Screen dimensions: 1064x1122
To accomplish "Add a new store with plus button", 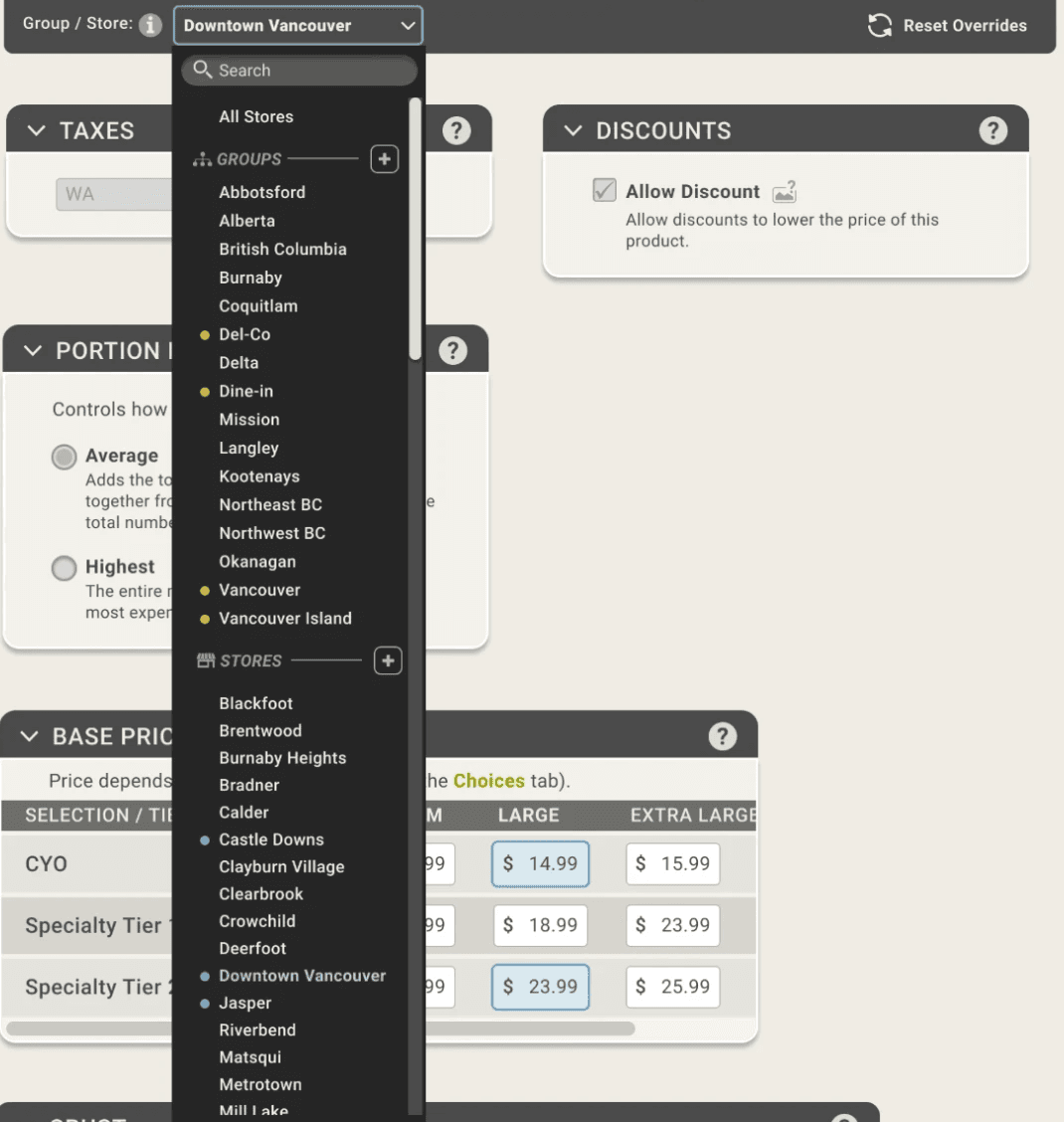I will [x=388, y=660].
